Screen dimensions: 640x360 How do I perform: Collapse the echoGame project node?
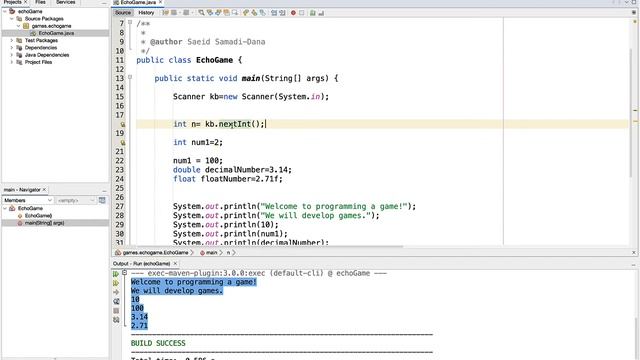coord(5,11)
